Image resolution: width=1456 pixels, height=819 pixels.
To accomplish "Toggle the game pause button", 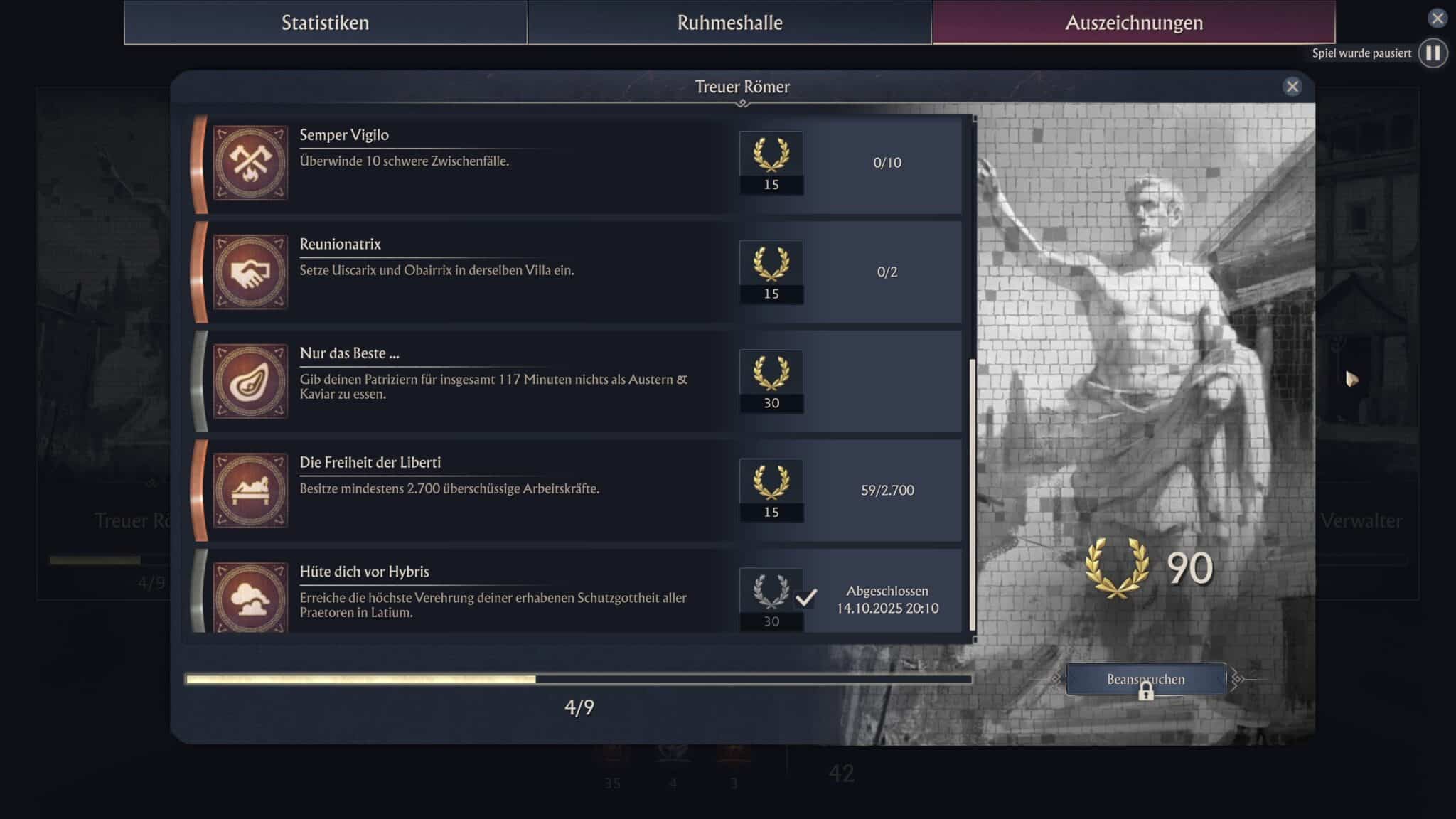I will click(1433, 53).
